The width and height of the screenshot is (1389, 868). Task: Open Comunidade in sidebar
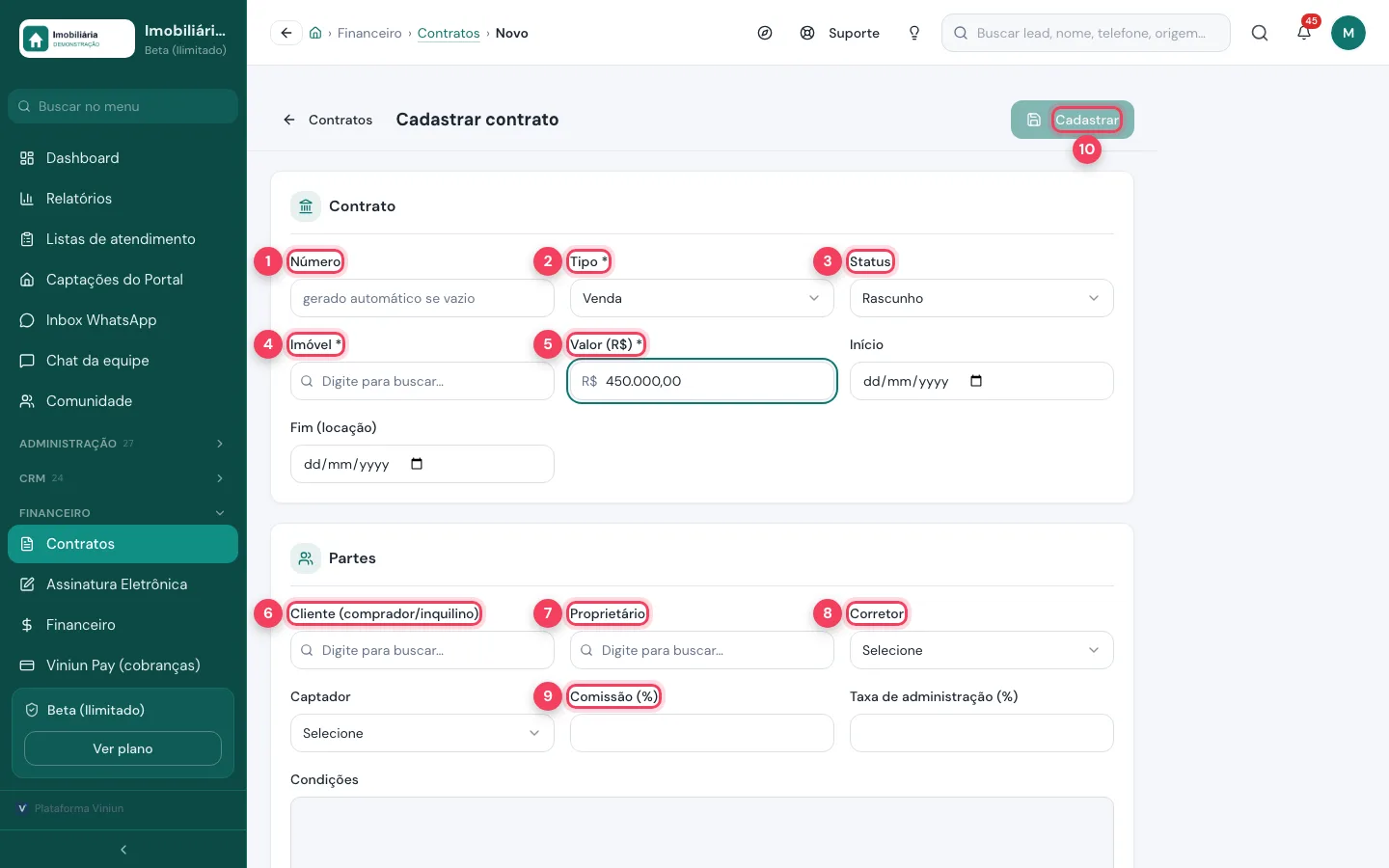tap(123, 401)
